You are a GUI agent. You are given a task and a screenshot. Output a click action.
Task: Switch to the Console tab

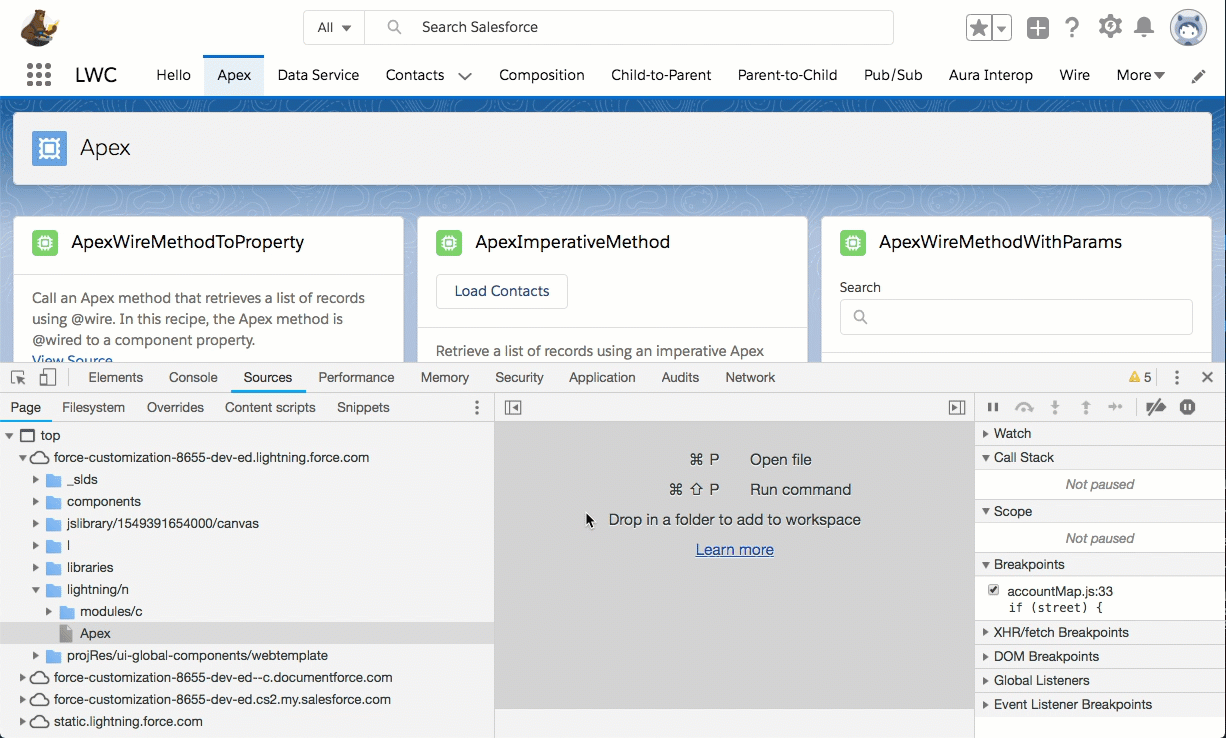tap(193, 377)
